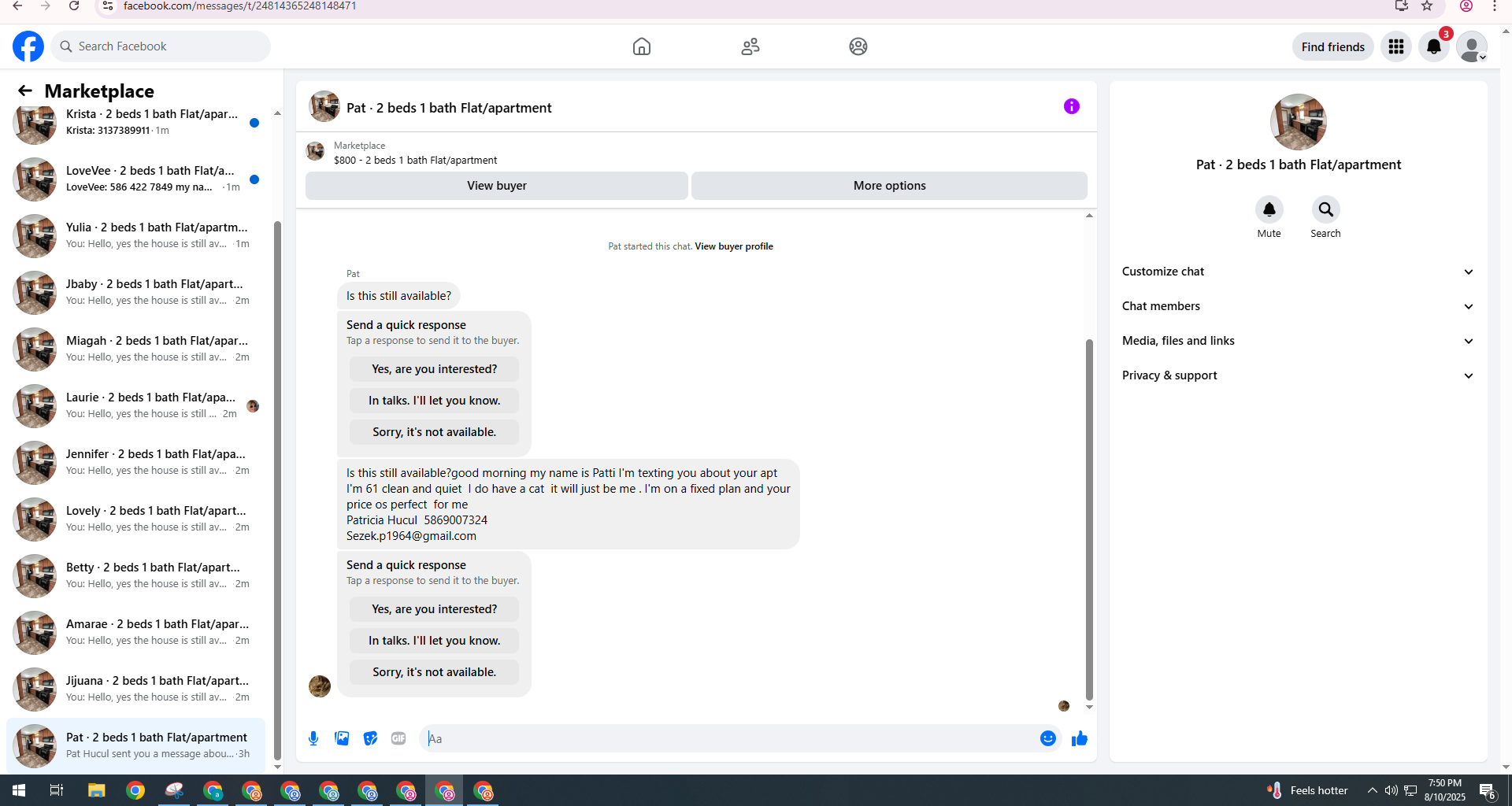Select the Pat conversation in the list

[135, 746]
